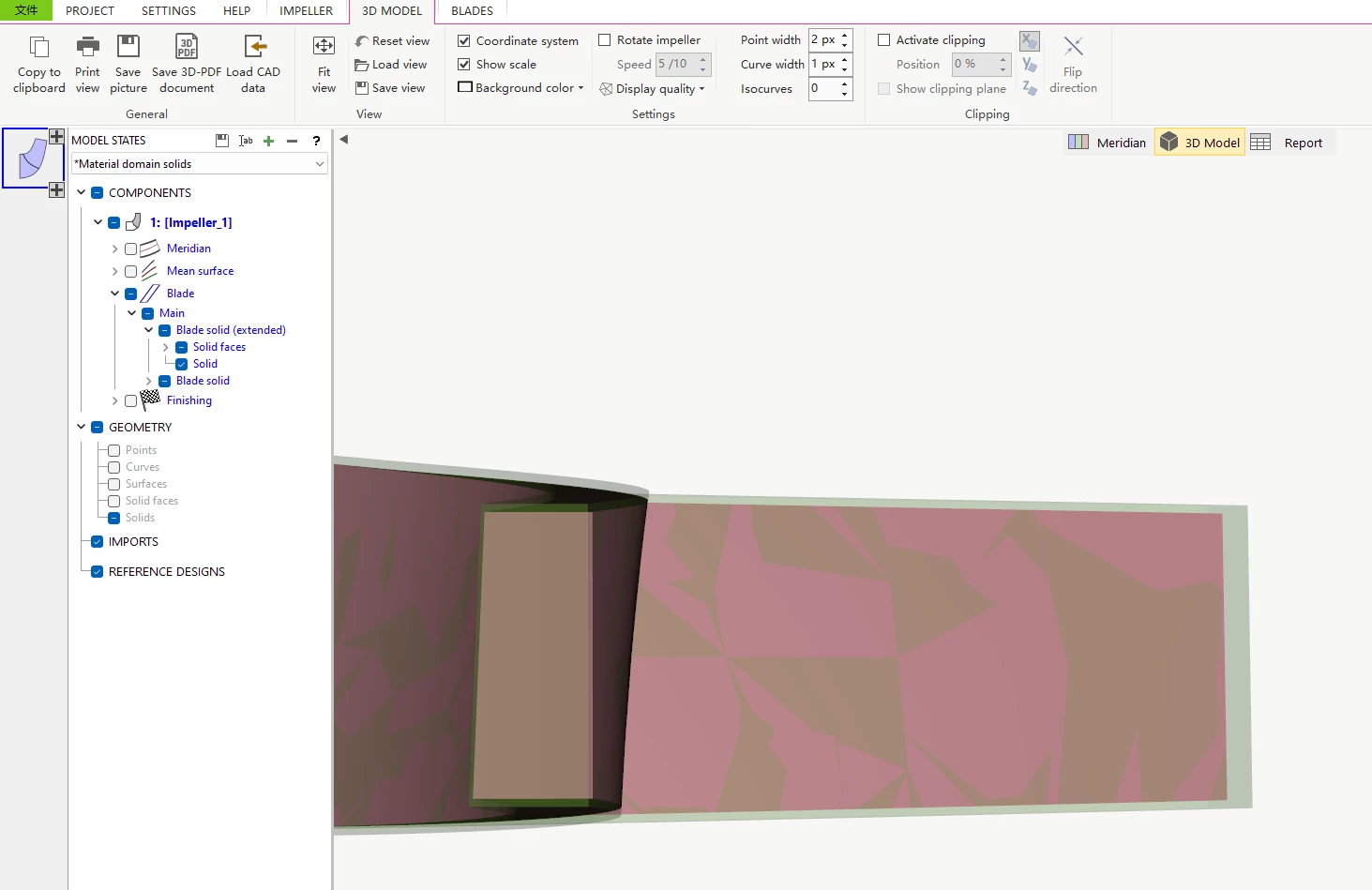The width and height of the screenshot is (1372, 890).
Task: Select Solid faces tree item
Action: coord(219,347)
